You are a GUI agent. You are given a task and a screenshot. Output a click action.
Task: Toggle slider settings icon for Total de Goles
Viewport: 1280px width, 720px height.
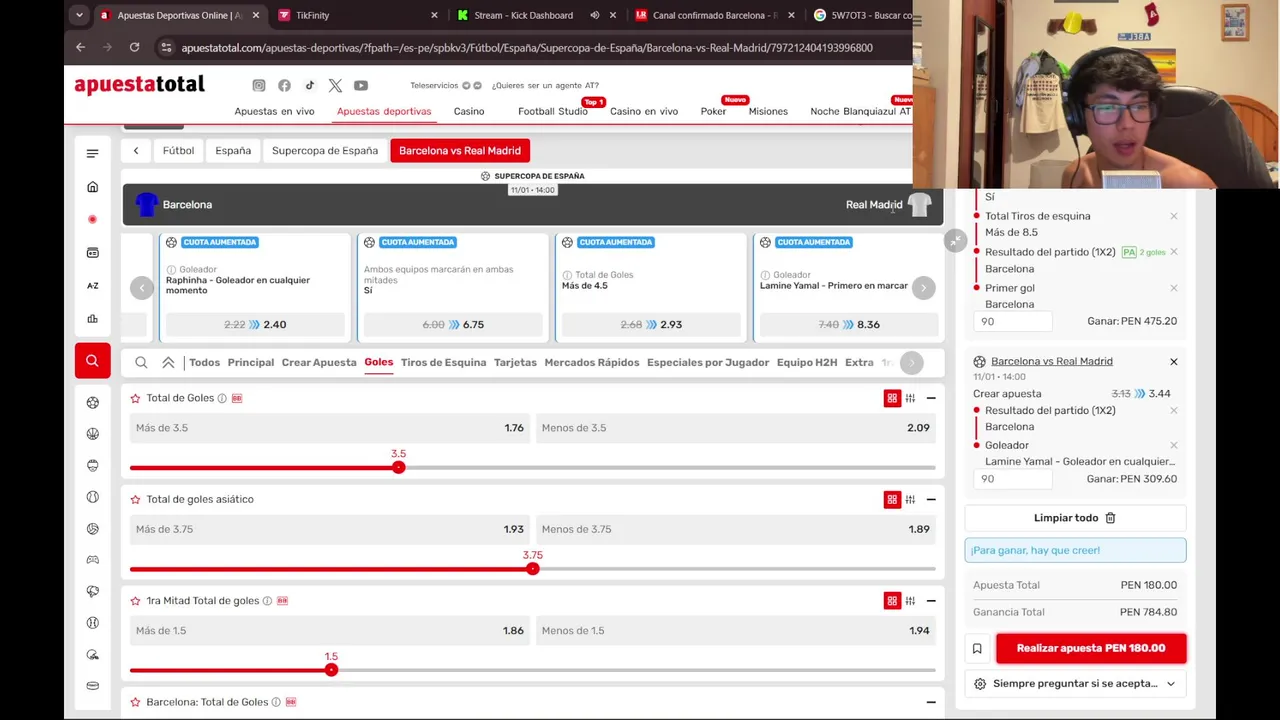coord(910,398)
